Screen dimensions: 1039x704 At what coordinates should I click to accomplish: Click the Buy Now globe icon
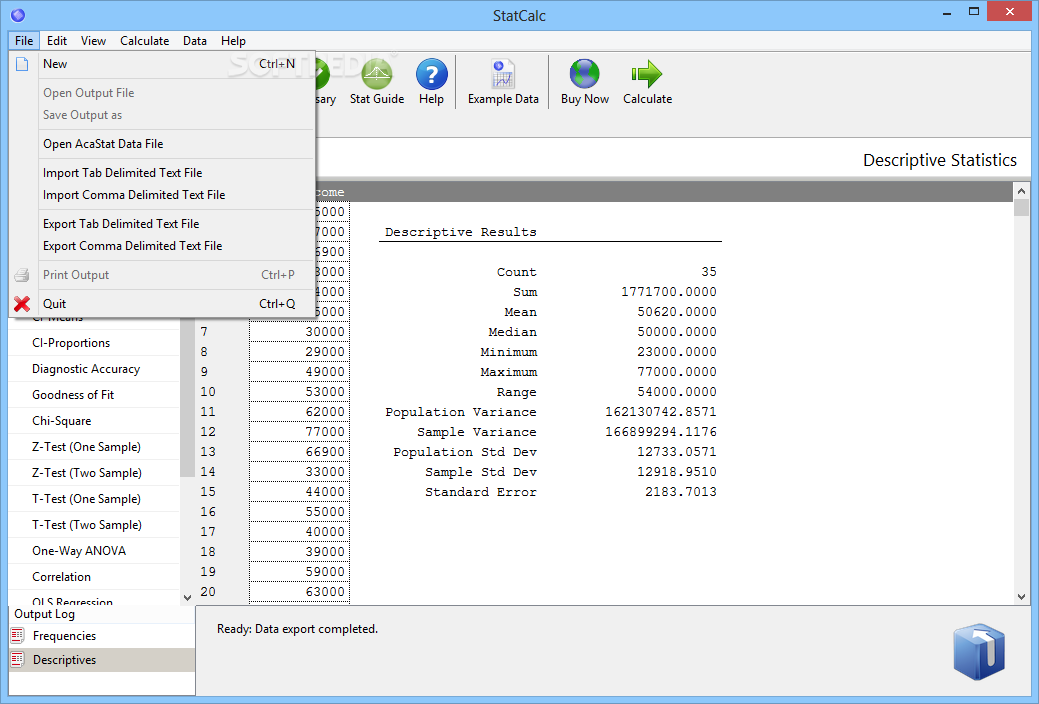pos(584,74)
